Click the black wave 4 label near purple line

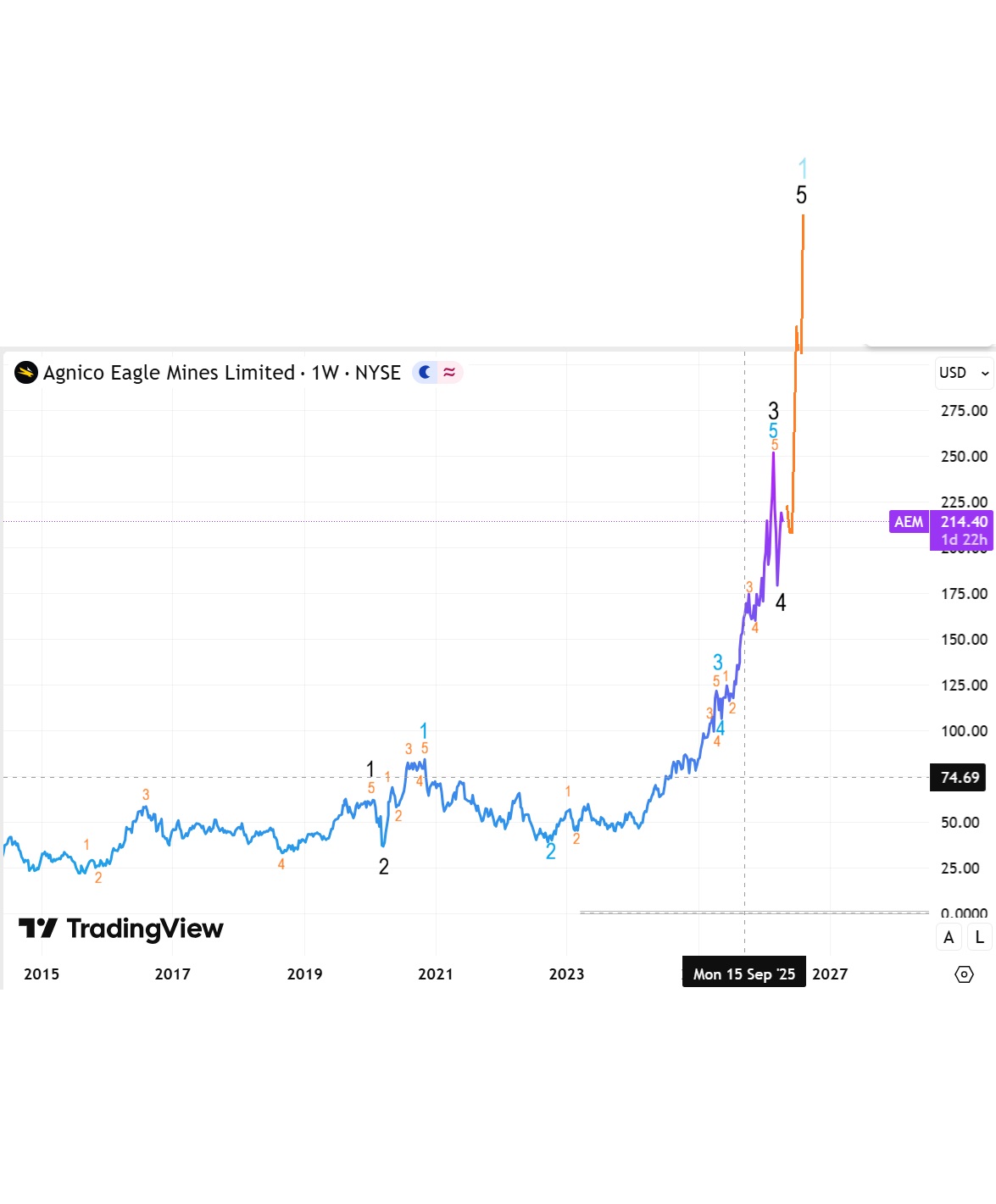pyautogui.click(x=781, y=602)
